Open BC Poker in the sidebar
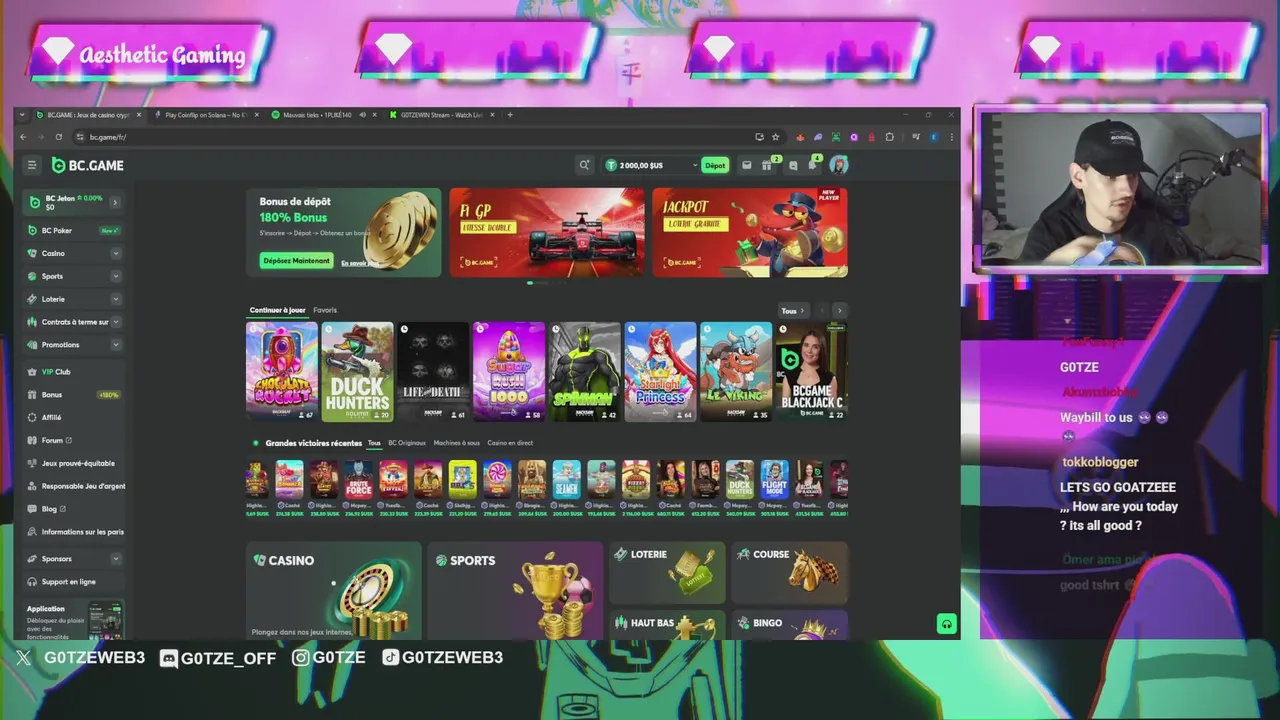The width and height of the screenshot is (1280, 720). pos(74,230)
